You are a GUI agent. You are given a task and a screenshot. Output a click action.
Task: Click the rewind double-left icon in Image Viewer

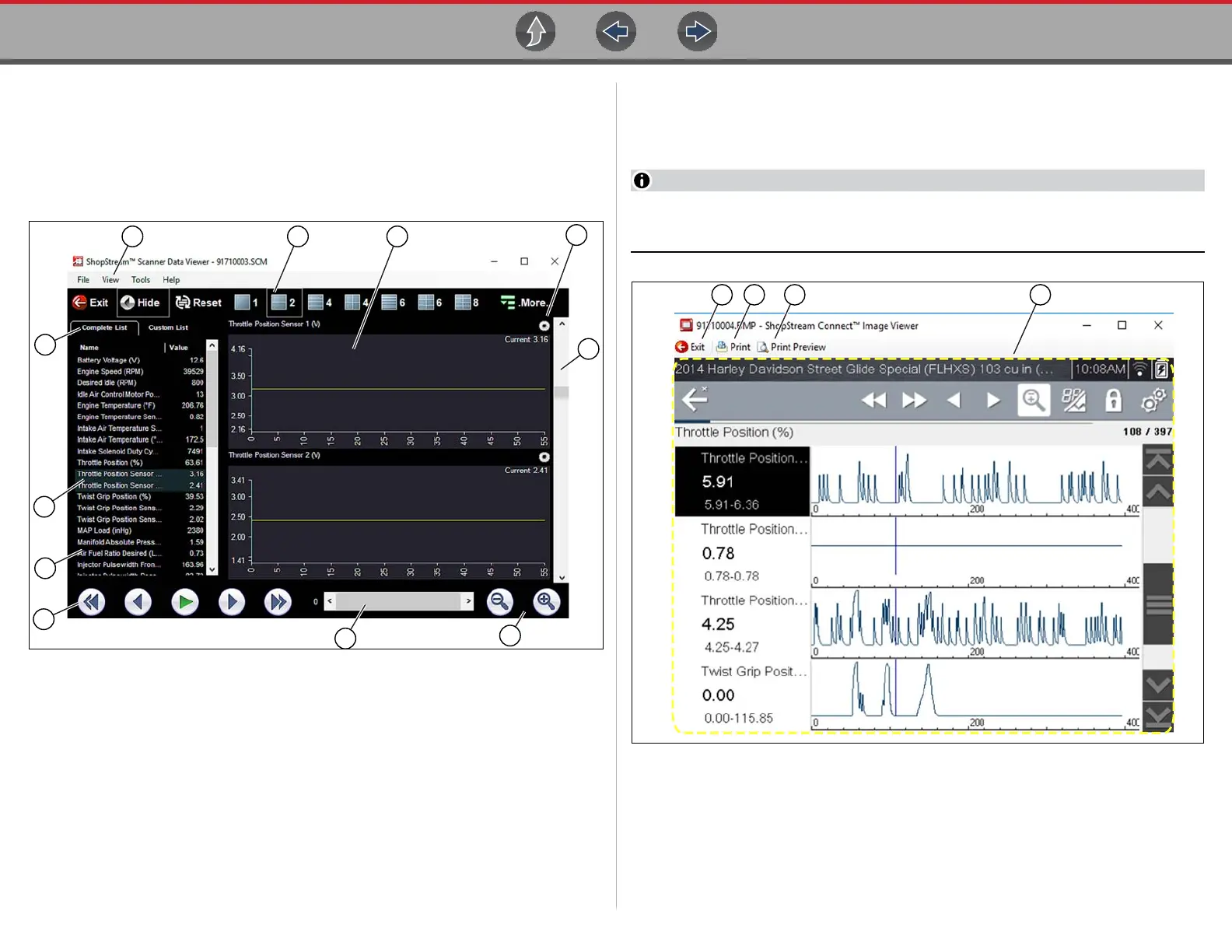[x=873, y=401]
